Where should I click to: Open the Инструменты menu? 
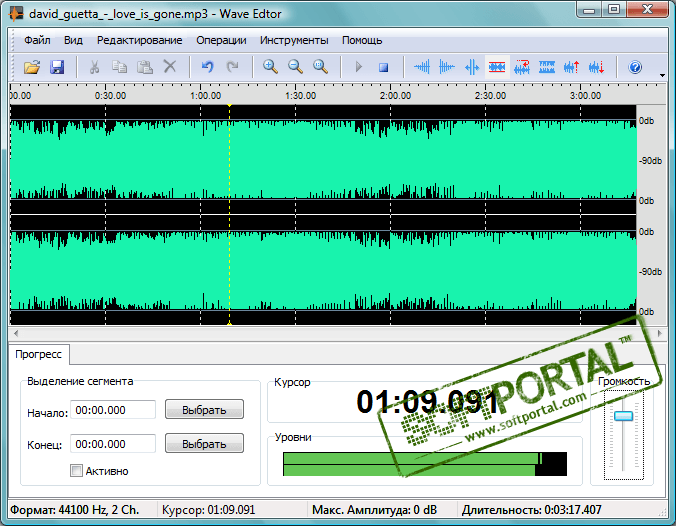294,41
